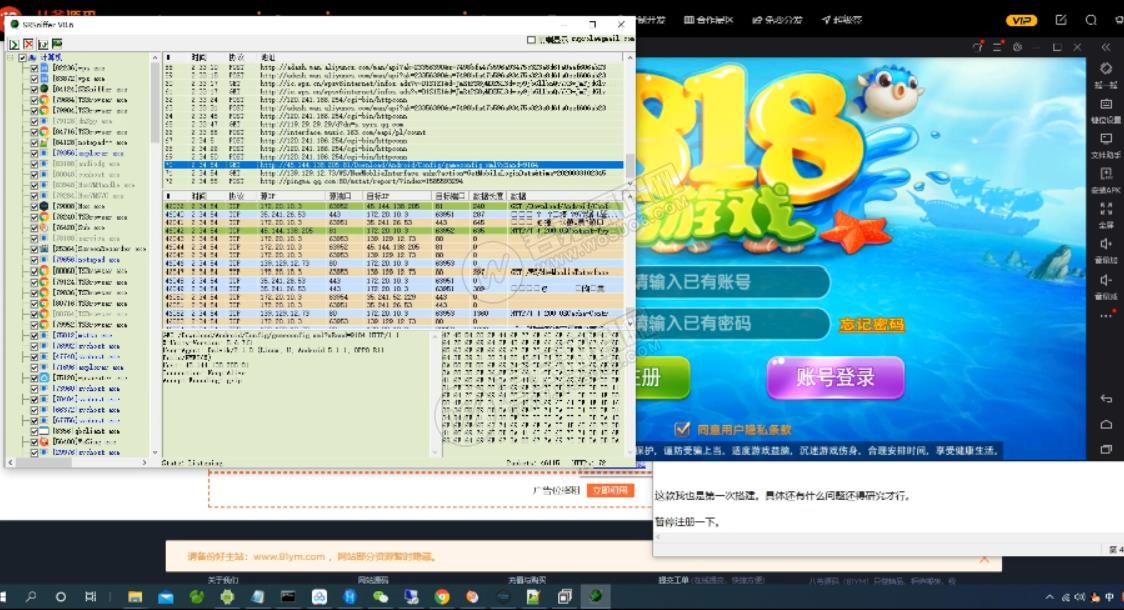Image resolution: width=1124 pixels, height=610 pixels.
Task: Open Task View on taskbar
Action: [90, 596]
